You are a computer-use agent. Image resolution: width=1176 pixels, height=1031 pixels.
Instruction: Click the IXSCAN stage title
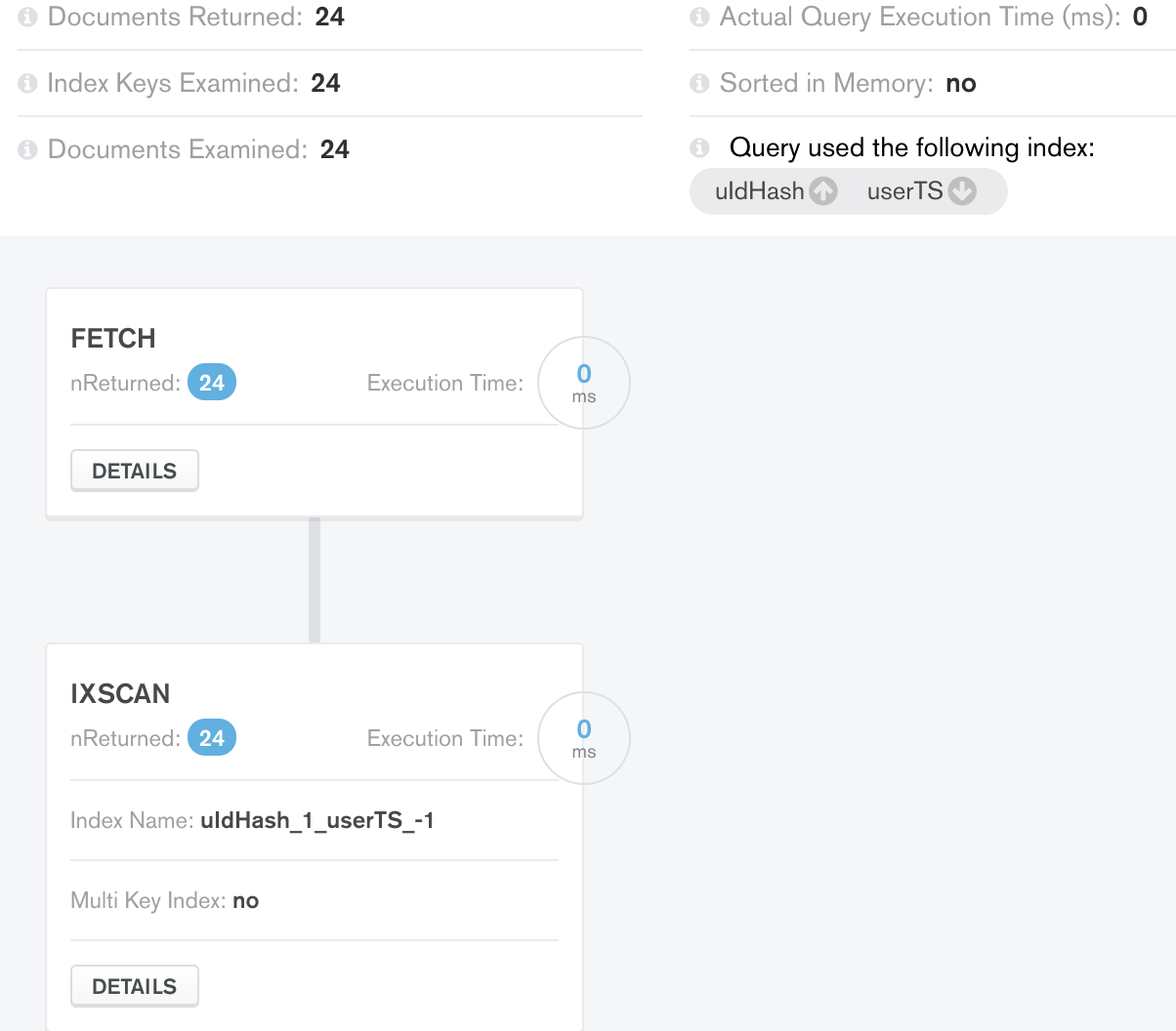click(x=120, y=694)
